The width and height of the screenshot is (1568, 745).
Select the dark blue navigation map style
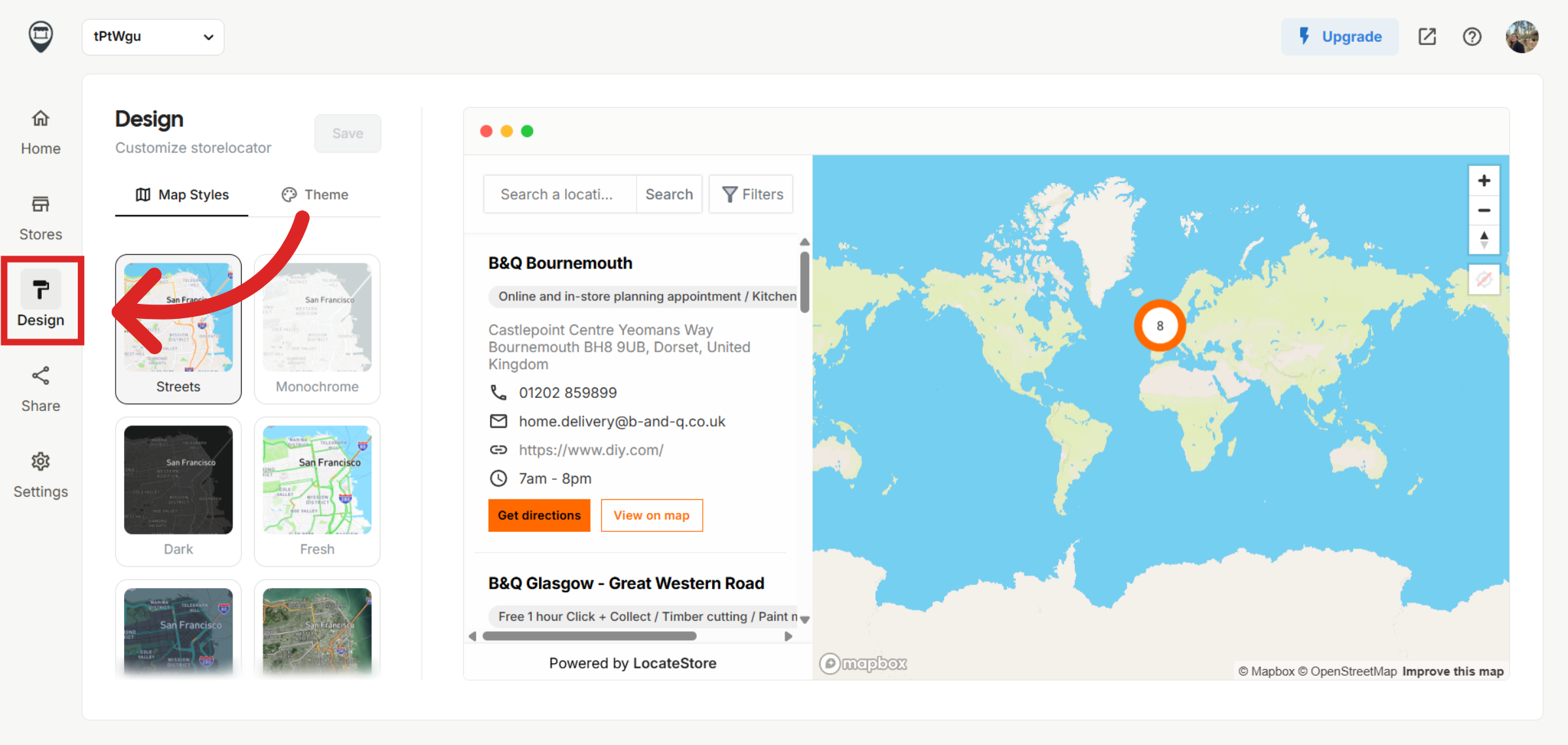tap(178, 630)
